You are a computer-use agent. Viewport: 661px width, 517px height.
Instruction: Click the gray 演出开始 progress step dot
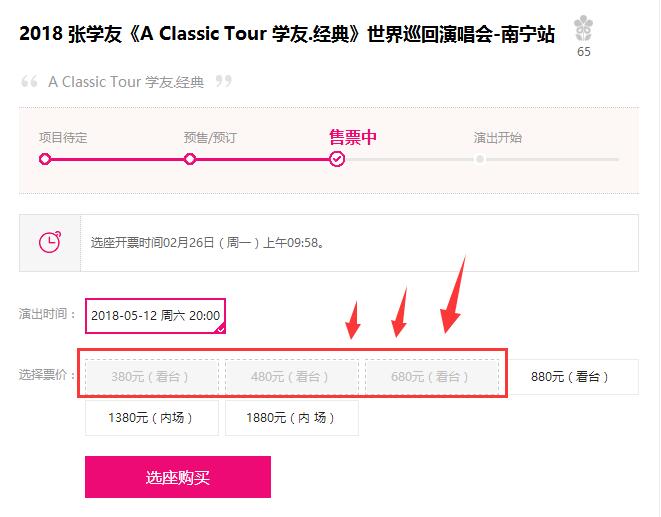[x=480, y=159]
